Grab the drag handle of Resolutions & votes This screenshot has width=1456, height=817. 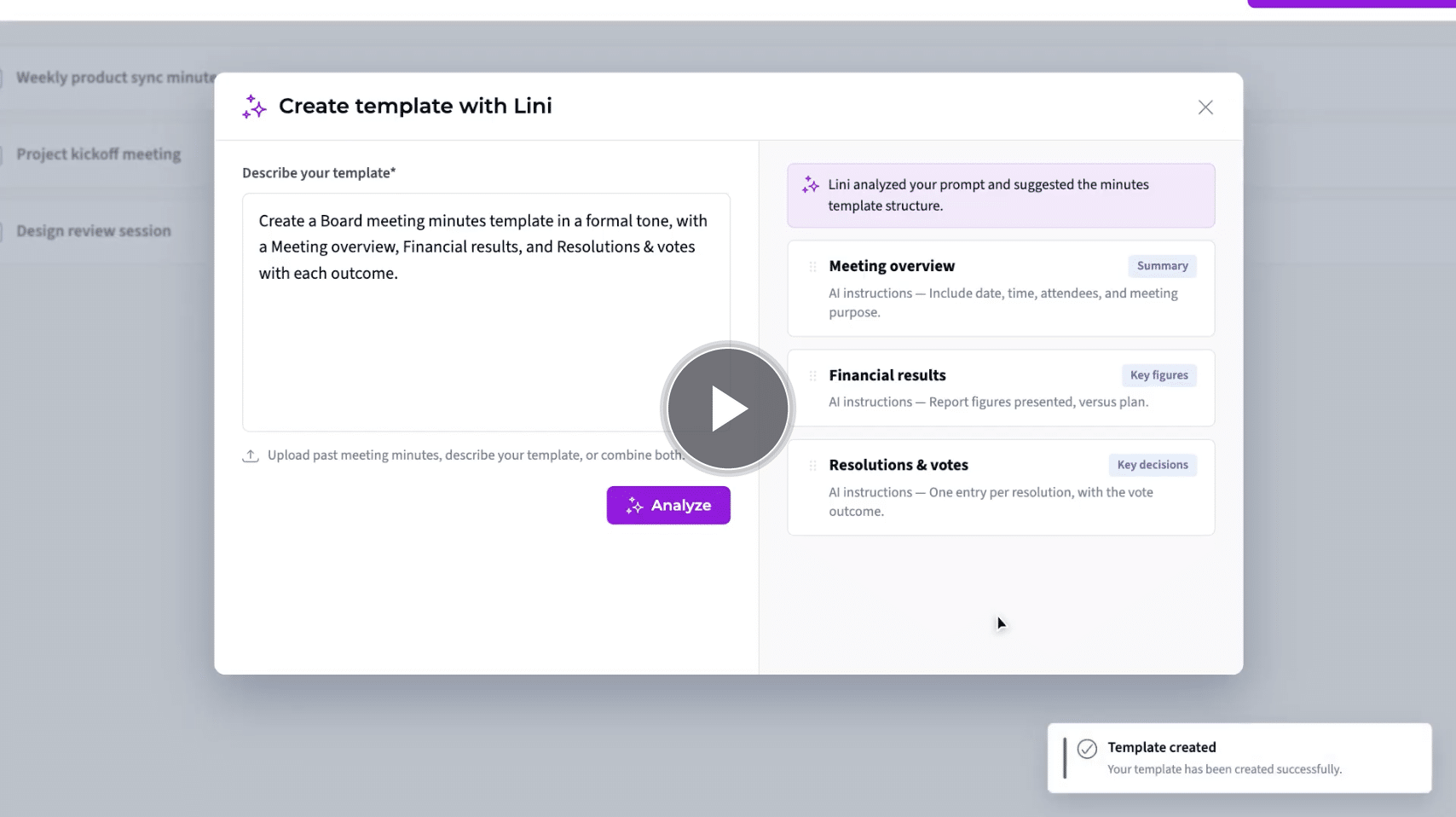tap(812, 465)
